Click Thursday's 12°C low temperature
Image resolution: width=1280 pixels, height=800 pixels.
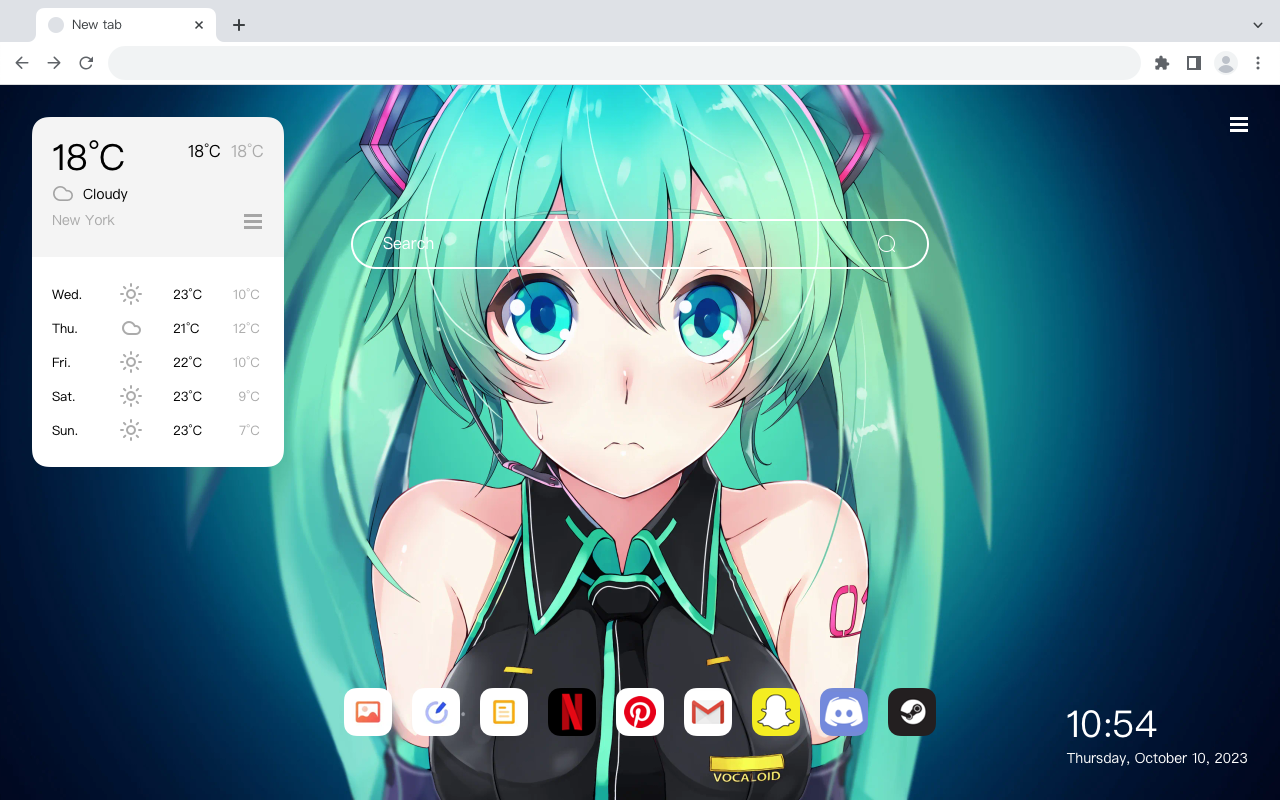pos(247,328)
